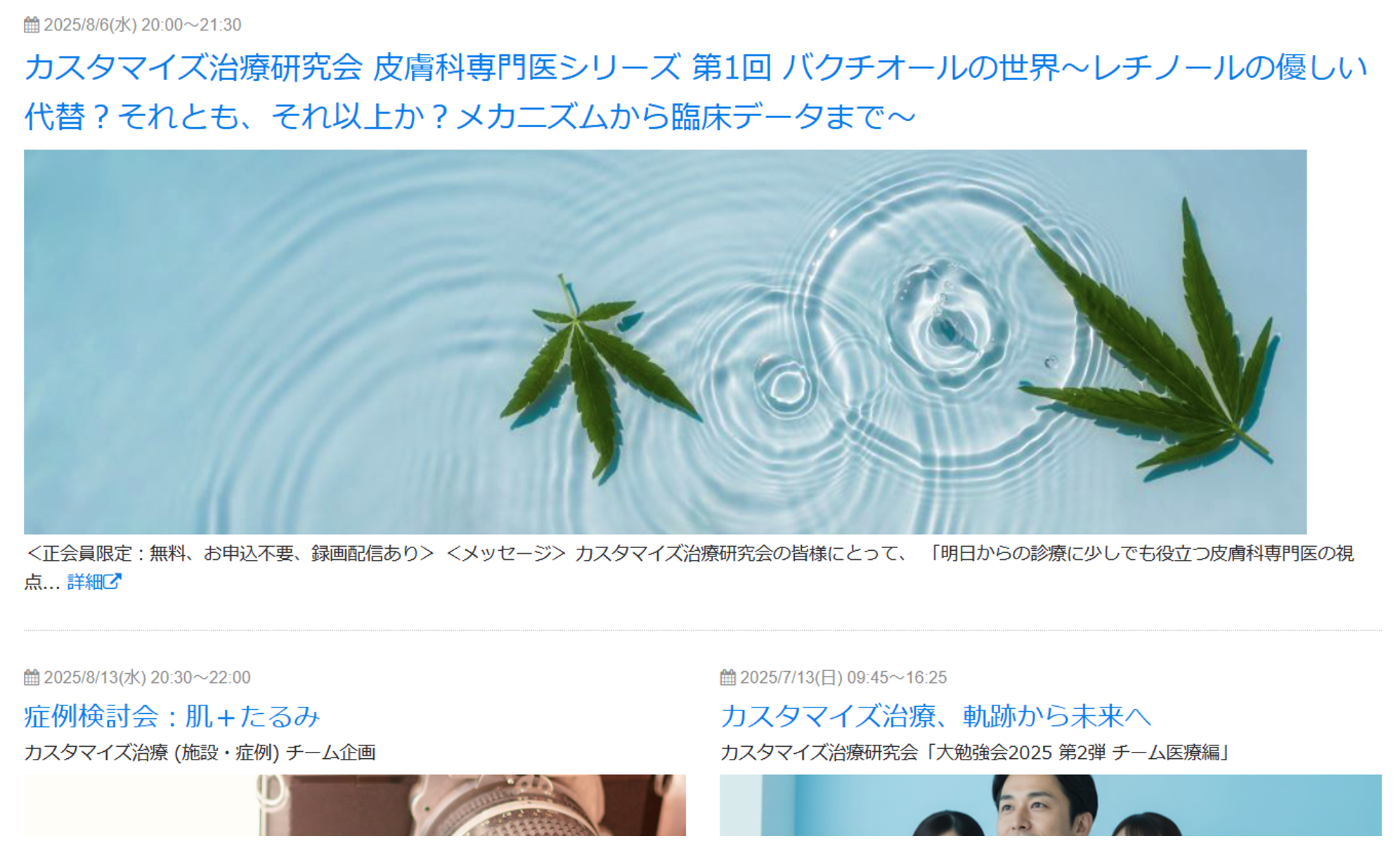Open the バクチオールの世界 seminar title link
This screenshot has height=853, width=1400.
pos(696,91)
